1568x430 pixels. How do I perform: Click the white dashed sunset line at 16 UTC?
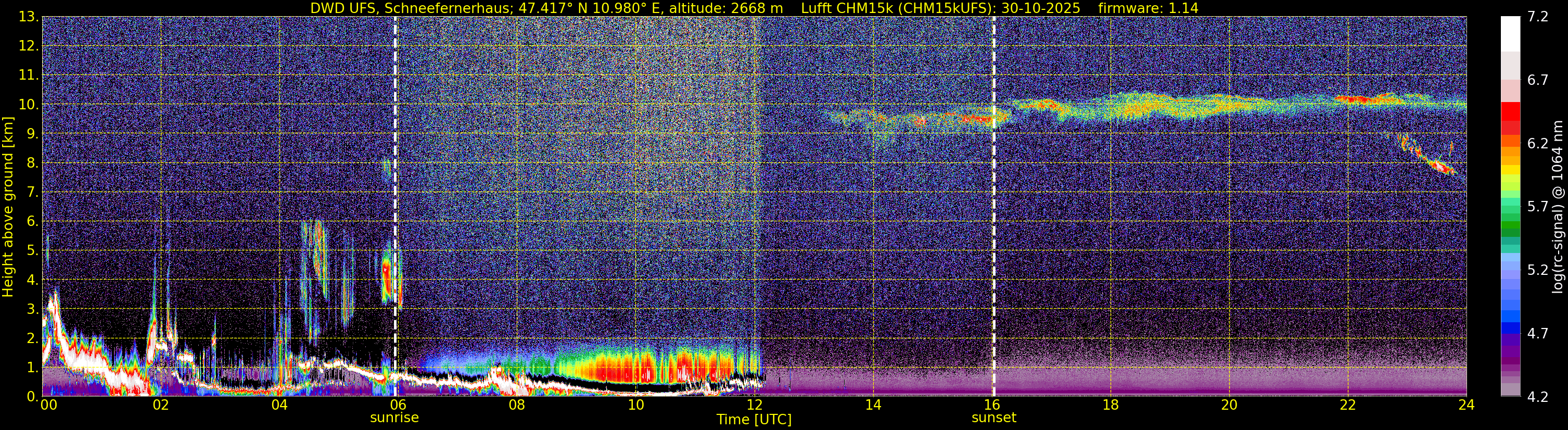point(993,206)
